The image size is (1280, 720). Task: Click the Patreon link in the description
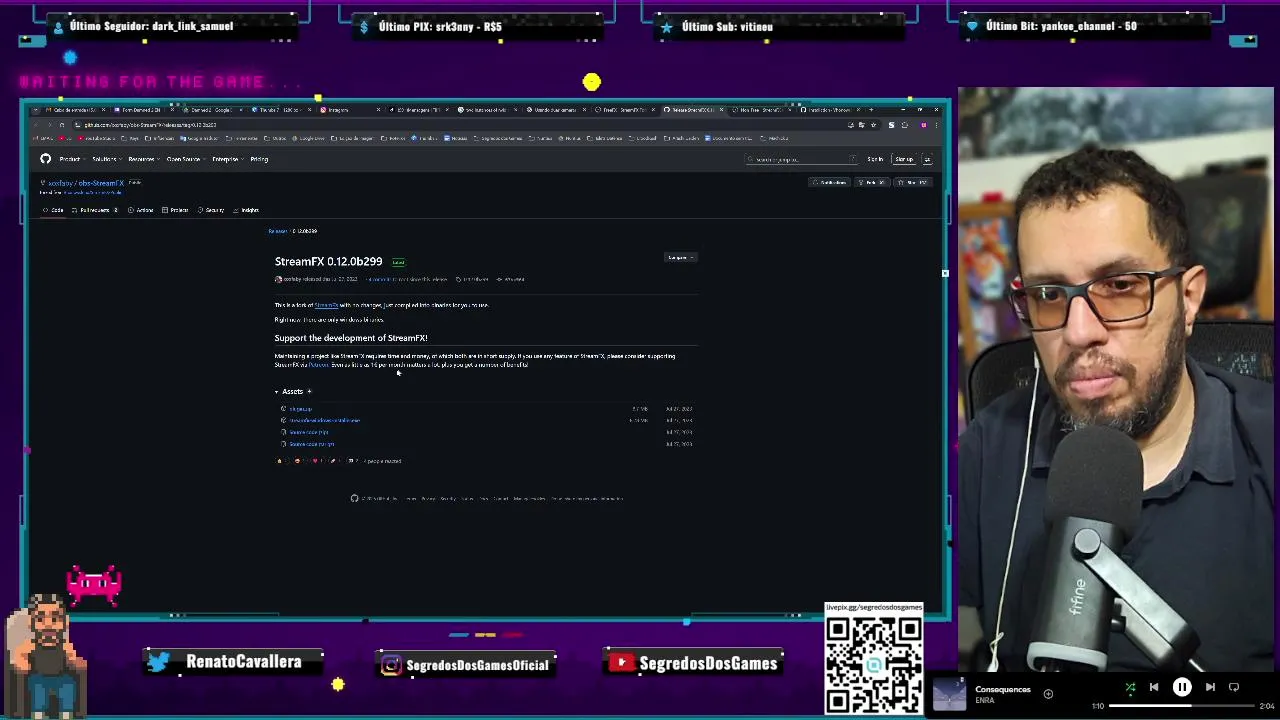[x=318, y=365]
